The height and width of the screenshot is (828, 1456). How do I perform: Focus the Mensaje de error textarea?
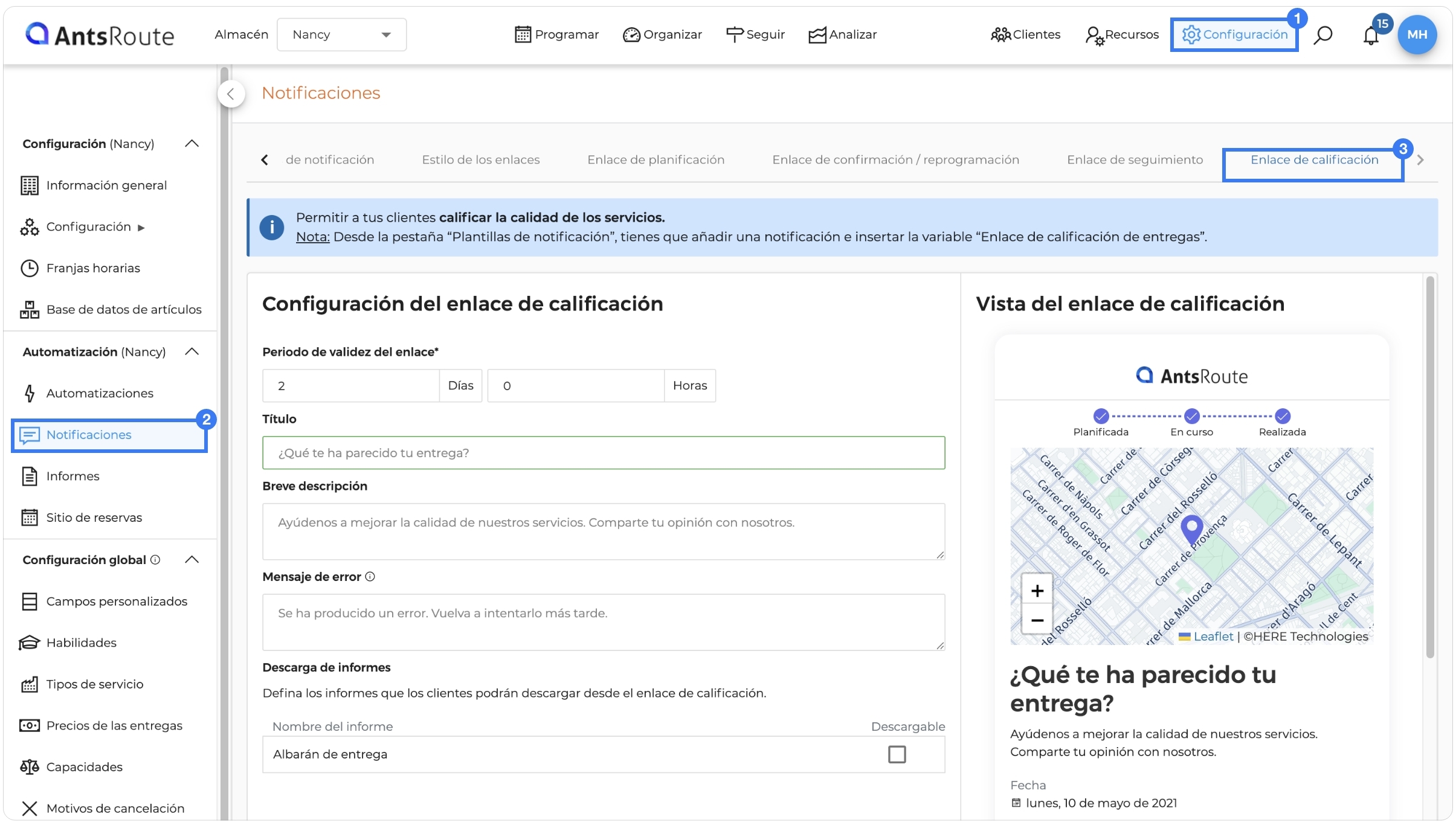(x=604, y=623)
